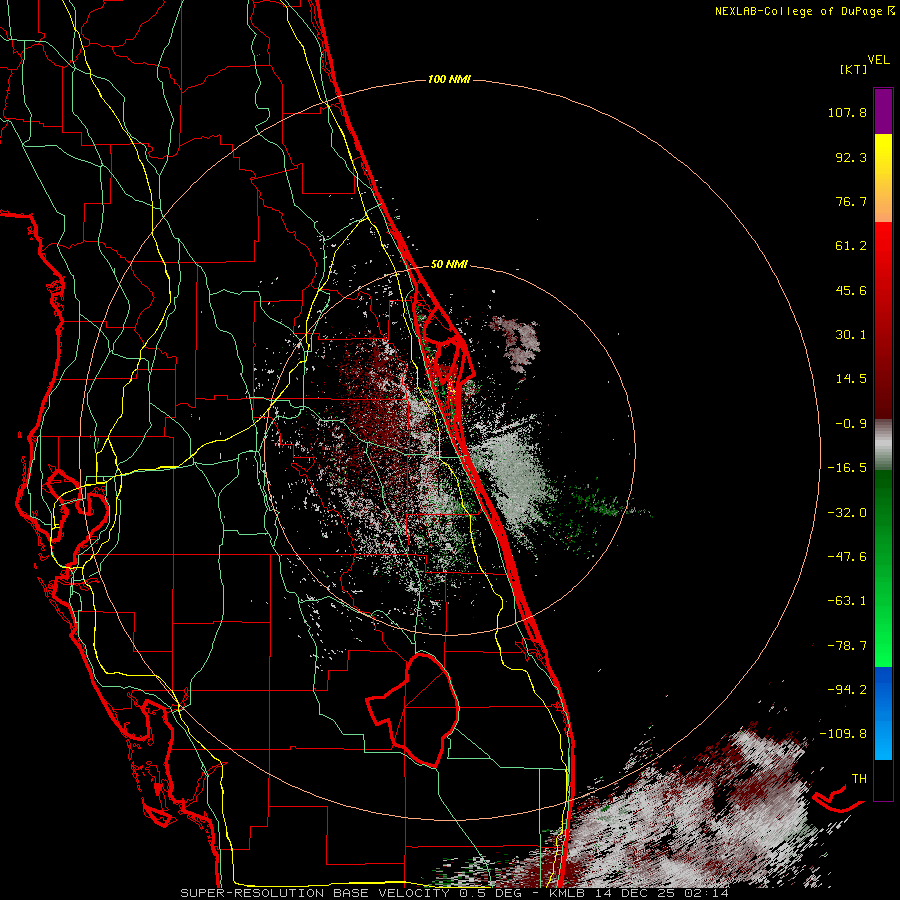Click the 100 NMI range ring label
Image resolution: width=900 pixels, height=900 pixels.
pos(449,79)
